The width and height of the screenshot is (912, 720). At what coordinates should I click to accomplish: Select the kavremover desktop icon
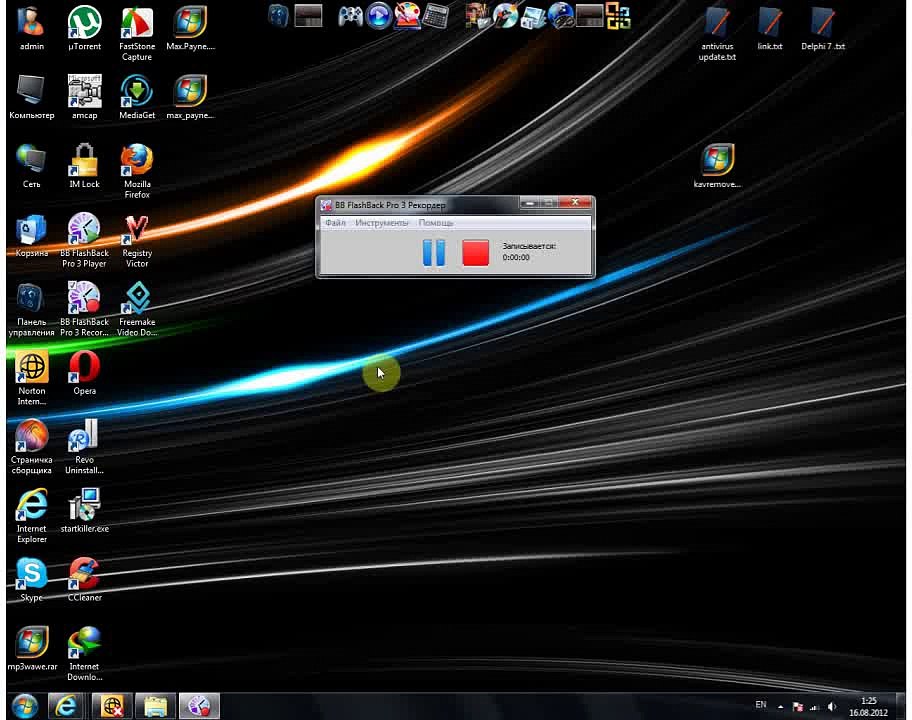coord(717,166)
